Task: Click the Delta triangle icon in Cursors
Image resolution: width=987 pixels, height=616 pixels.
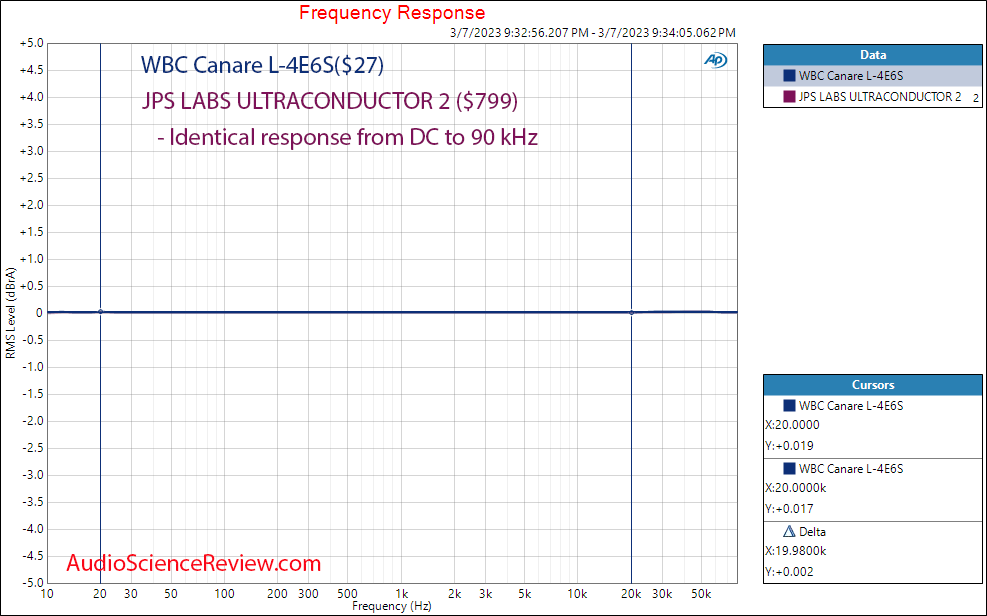Action: click(x=789, y=532)
